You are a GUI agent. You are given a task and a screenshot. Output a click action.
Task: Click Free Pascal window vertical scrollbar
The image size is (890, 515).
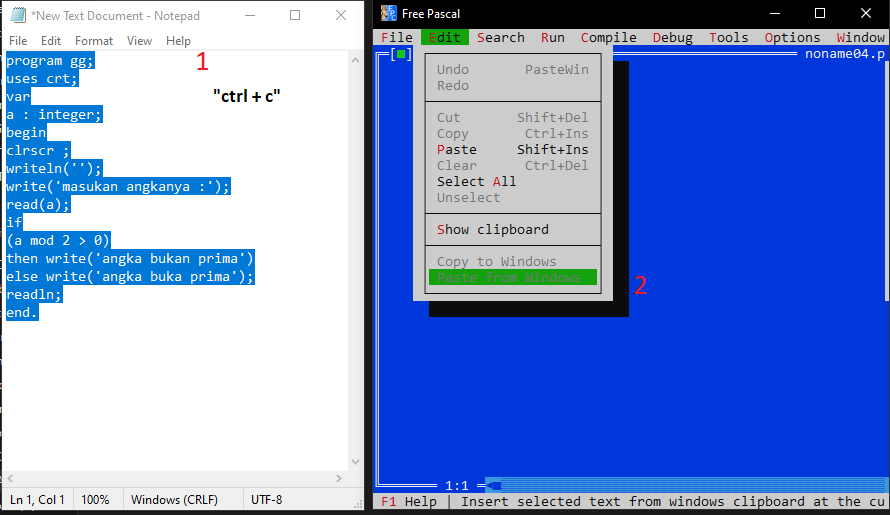[886, 182]
